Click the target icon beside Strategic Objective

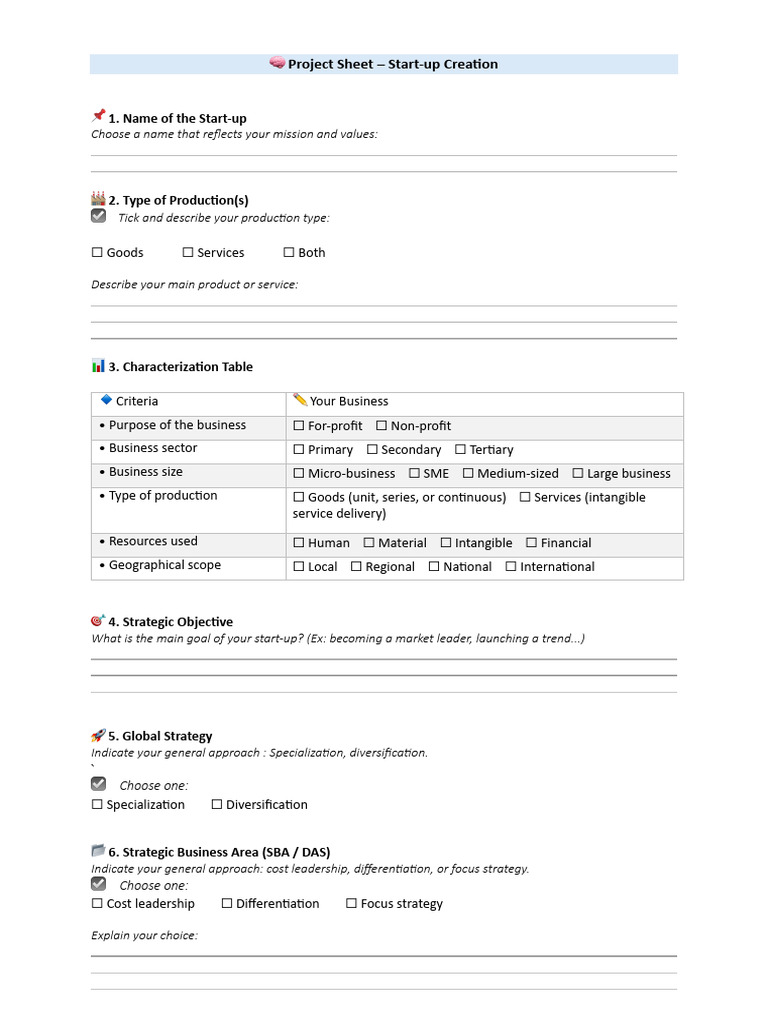tap(98, 621)
